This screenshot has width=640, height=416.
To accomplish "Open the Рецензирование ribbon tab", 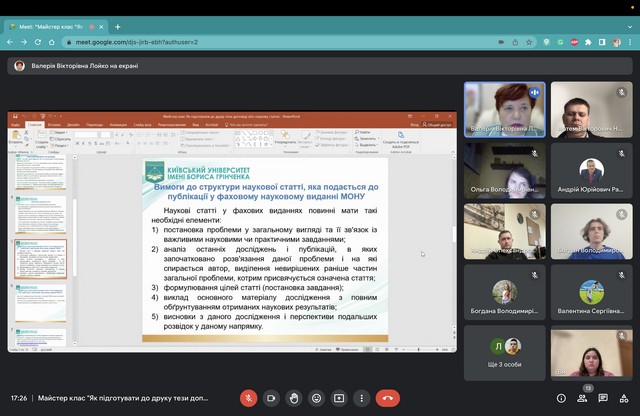I will point(172,125).
